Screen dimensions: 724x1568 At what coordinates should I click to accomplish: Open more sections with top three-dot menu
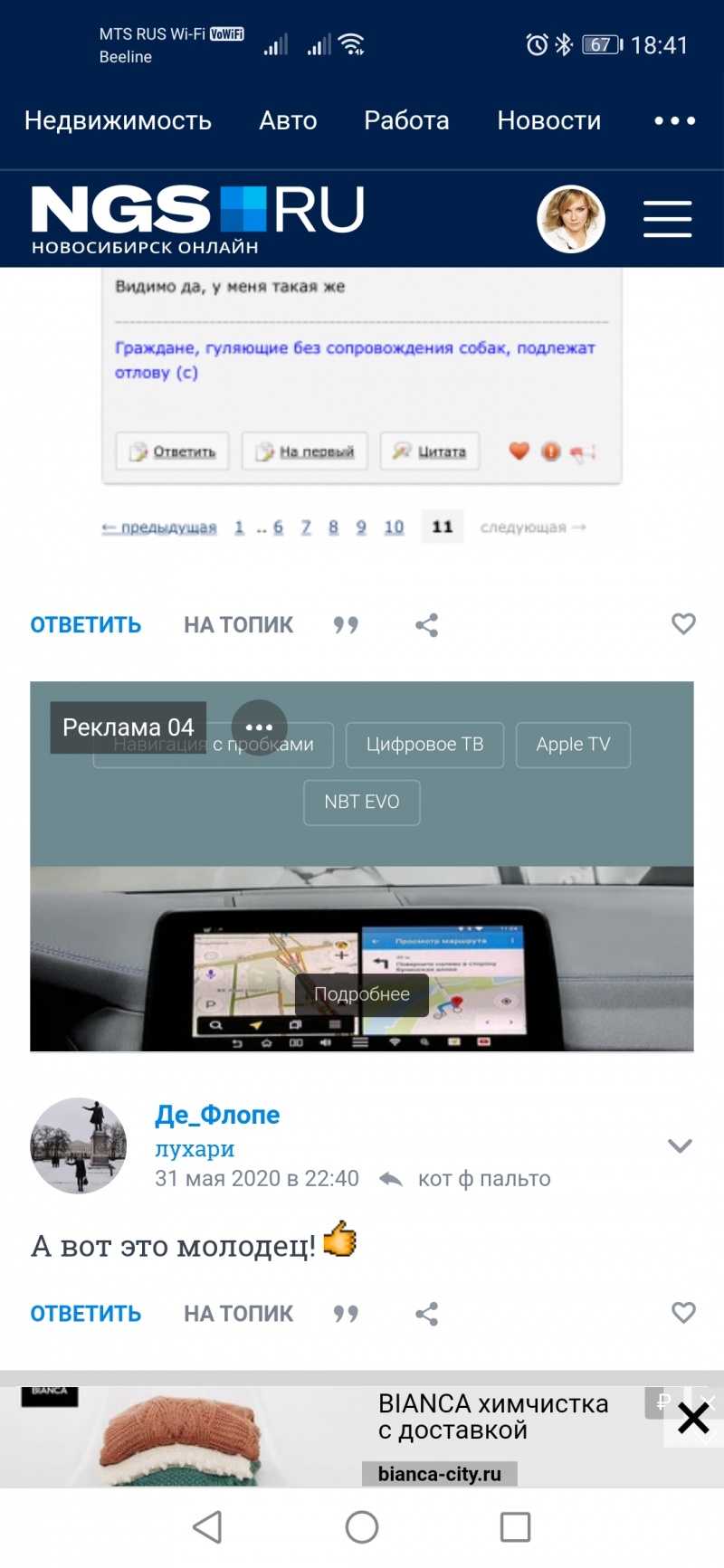coord(675,120)
